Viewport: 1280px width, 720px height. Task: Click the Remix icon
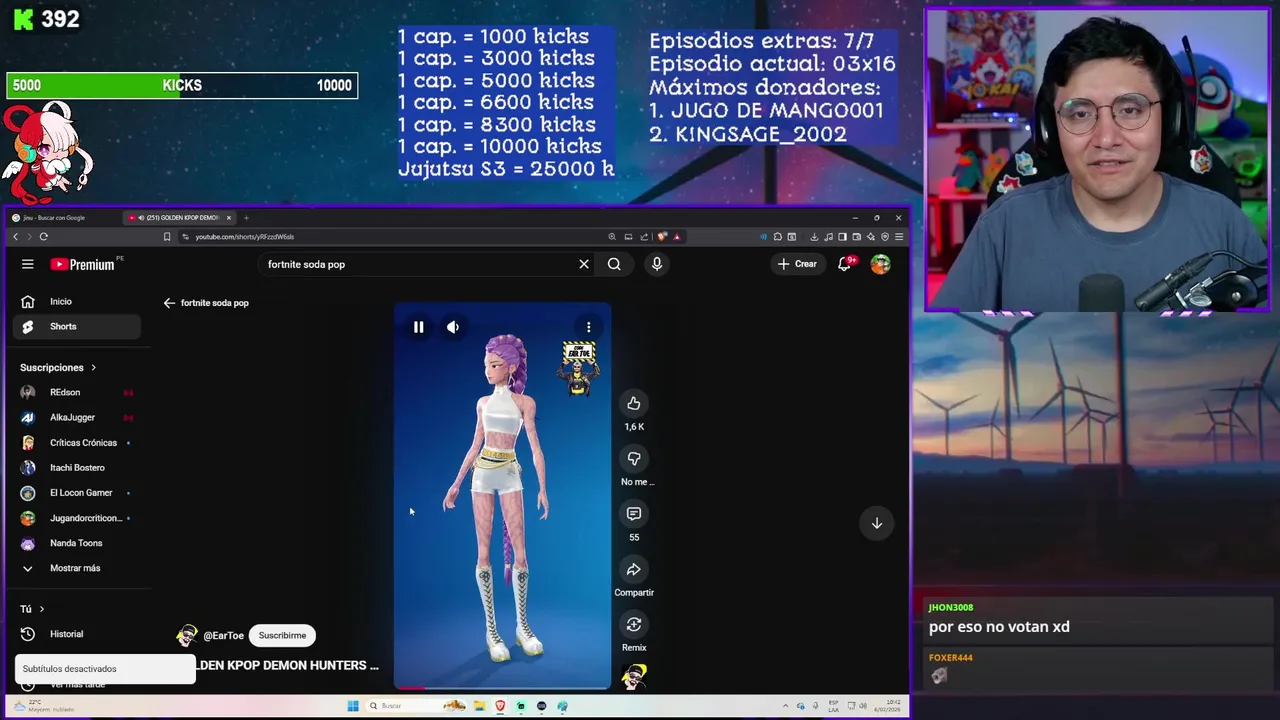tap(634, 624)
